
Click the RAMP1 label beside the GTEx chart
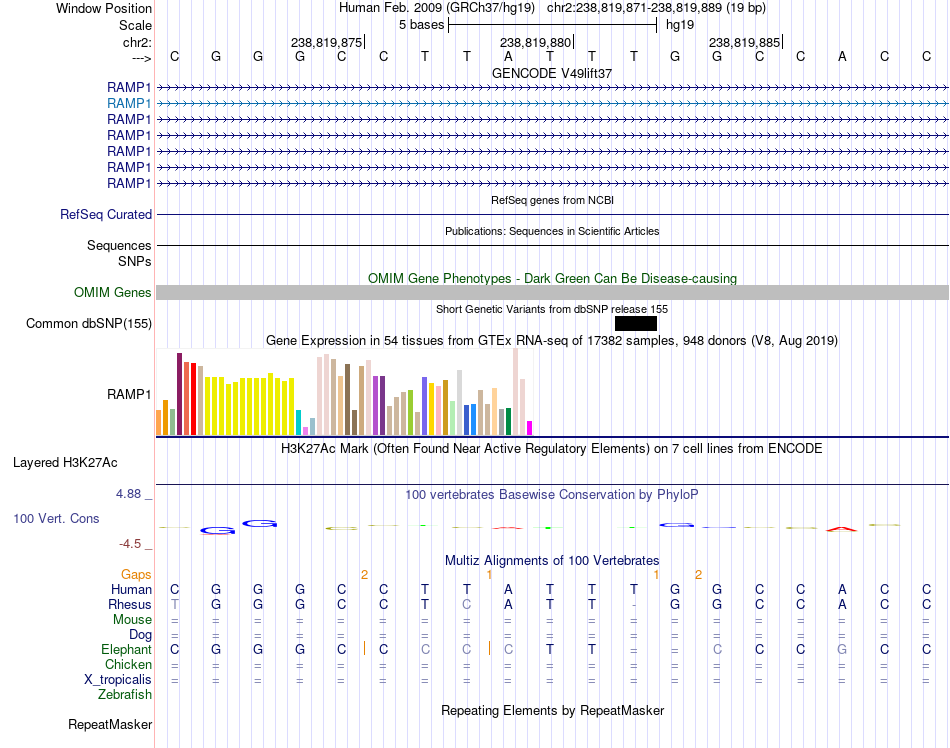click(x=129, y=394)
